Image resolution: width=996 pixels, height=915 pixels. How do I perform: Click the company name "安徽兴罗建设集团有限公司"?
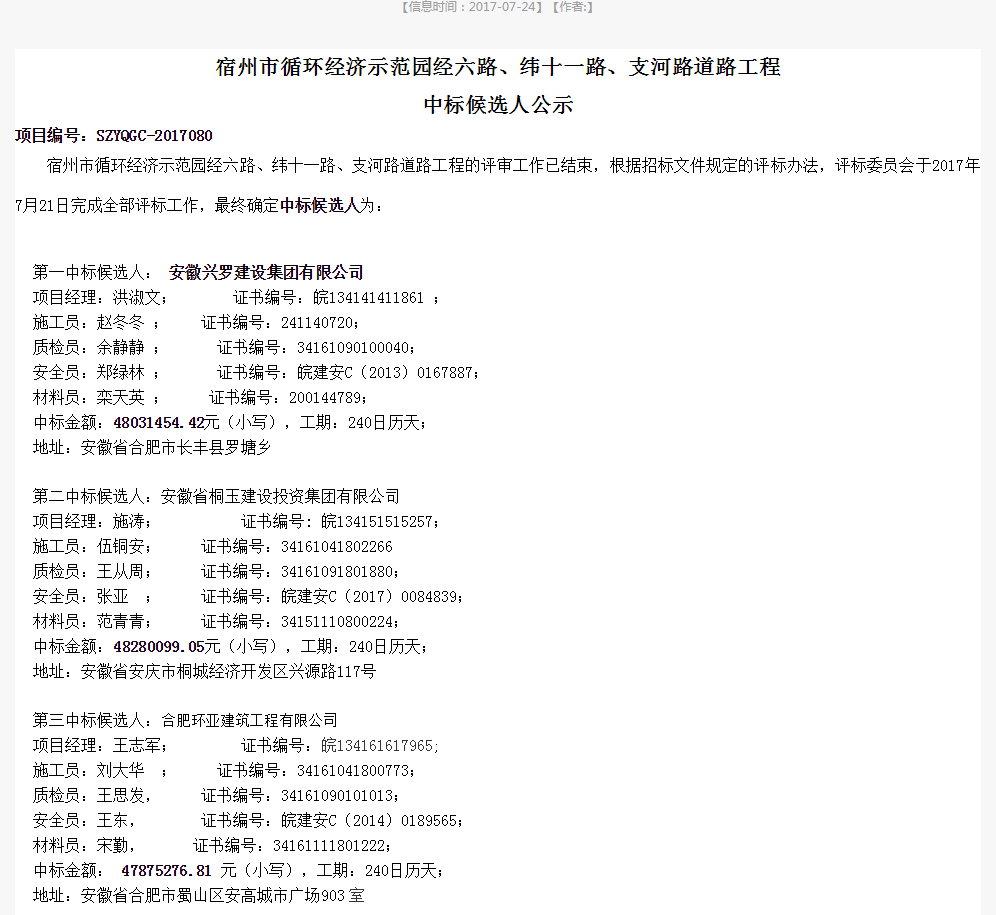coord(266,273)
